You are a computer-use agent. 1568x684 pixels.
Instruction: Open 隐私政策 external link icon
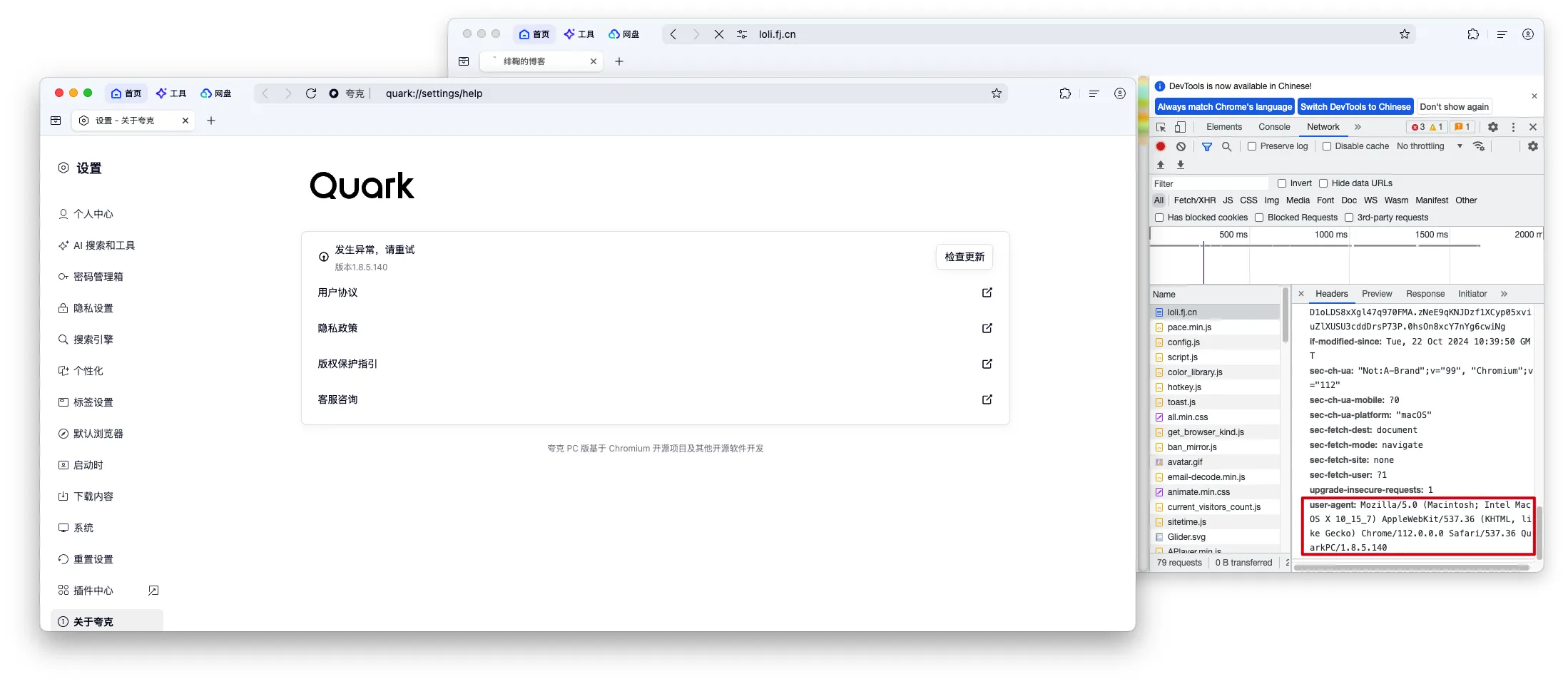pyautogui.click(x=987, y=328)
